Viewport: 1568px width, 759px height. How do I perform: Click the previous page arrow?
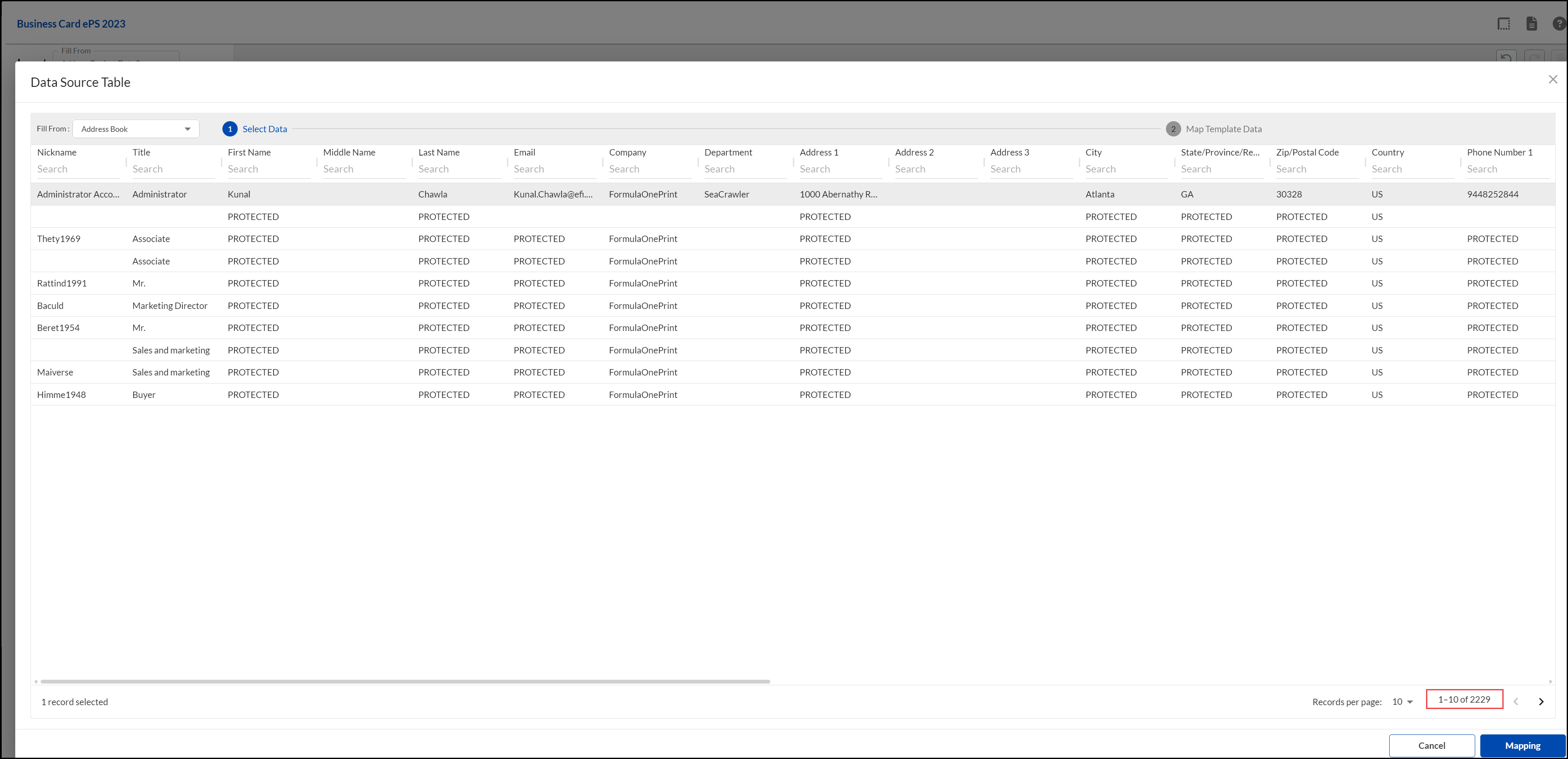click(x=1515, y=702)
